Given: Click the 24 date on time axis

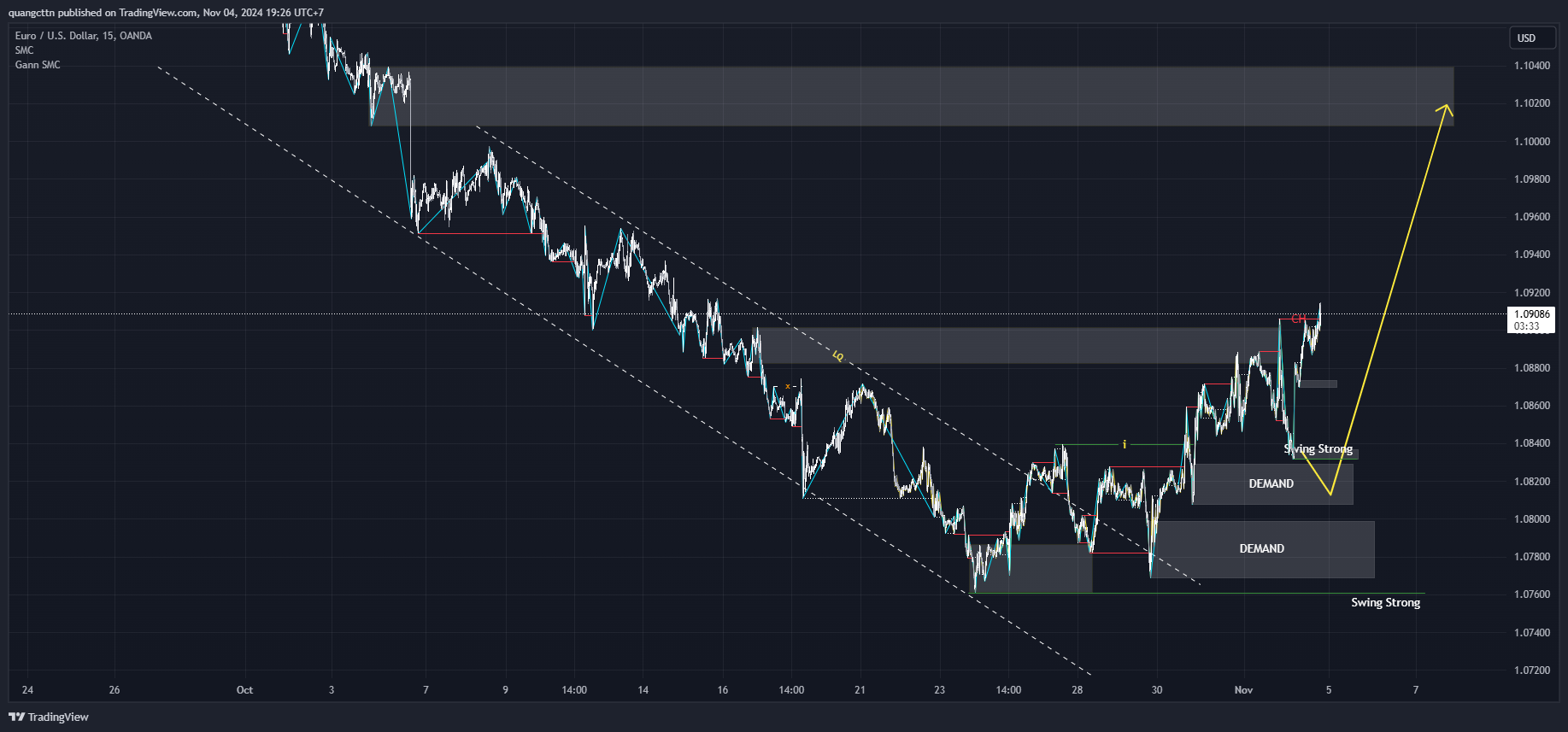Looking at the screenshot, I should coord(27,690).
